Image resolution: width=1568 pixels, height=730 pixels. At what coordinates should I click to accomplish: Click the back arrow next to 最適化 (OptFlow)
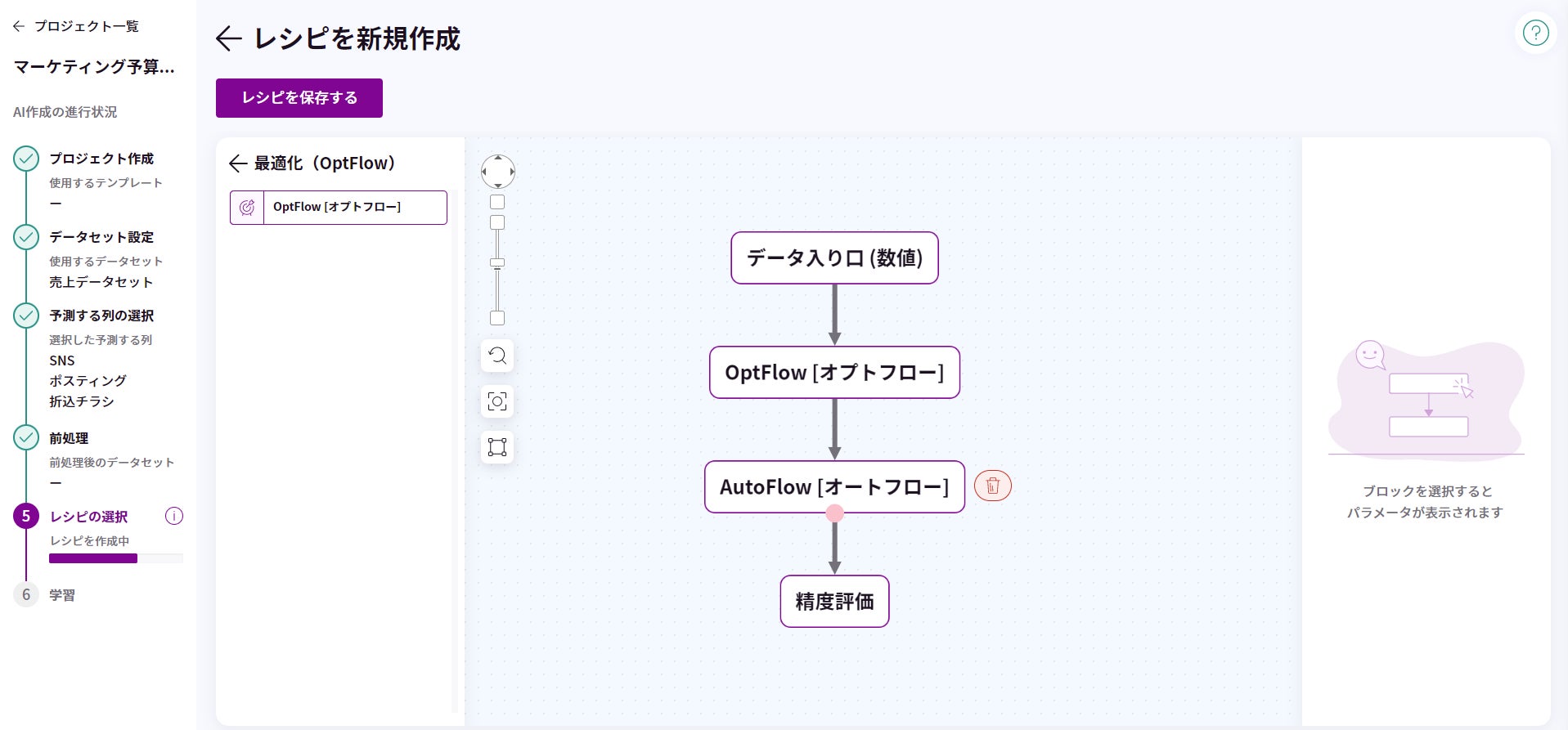[238, 163]
